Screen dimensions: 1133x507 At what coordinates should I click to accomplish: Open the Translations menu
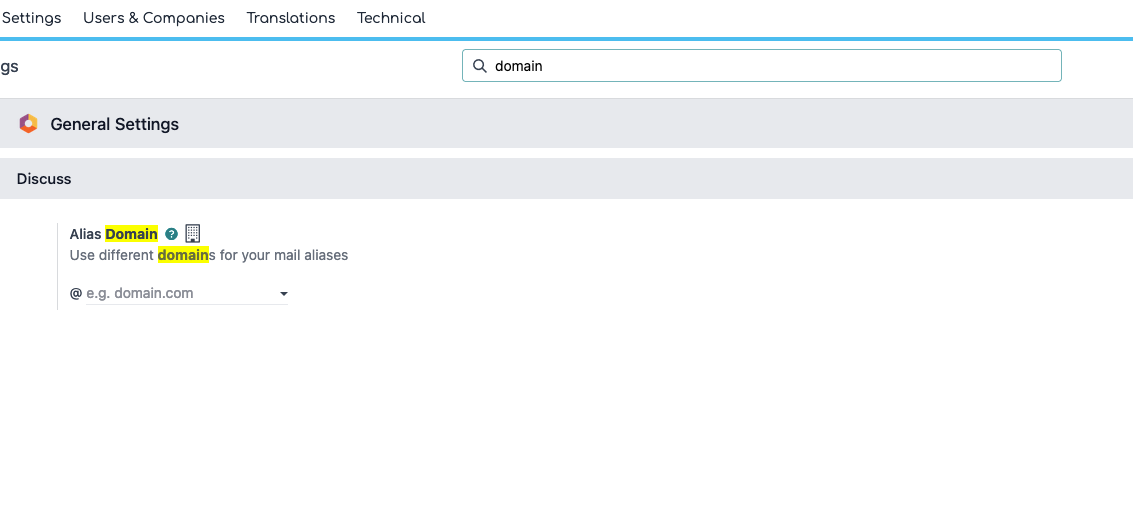(x=291, y=18)
